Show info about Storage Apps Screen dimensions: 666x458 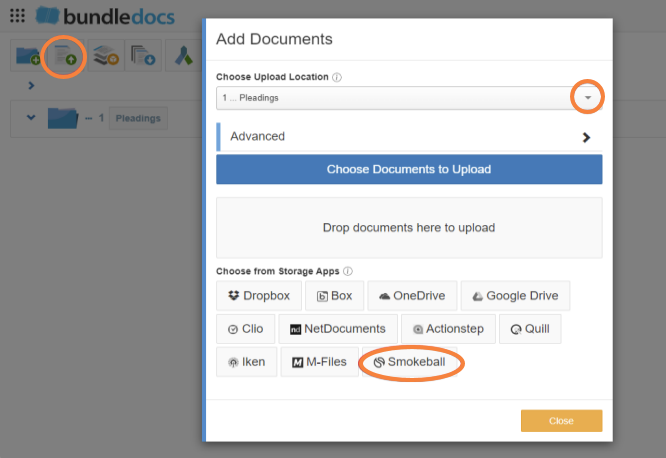tap(348, 271)
